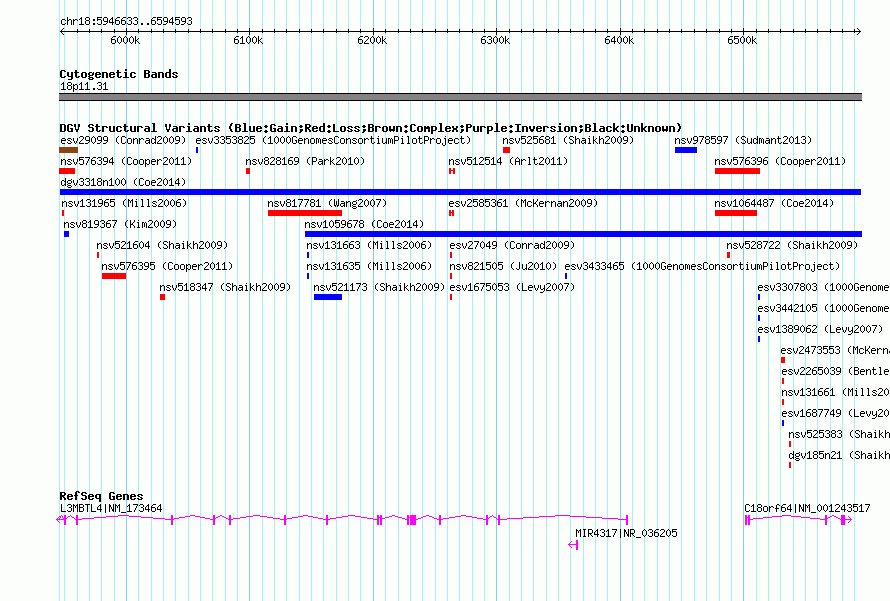Image resolution: width=890 pixels, height=601 pixels.
Task: Open nsv512514 (Arlt2011) variant
Action: point(508,161)
